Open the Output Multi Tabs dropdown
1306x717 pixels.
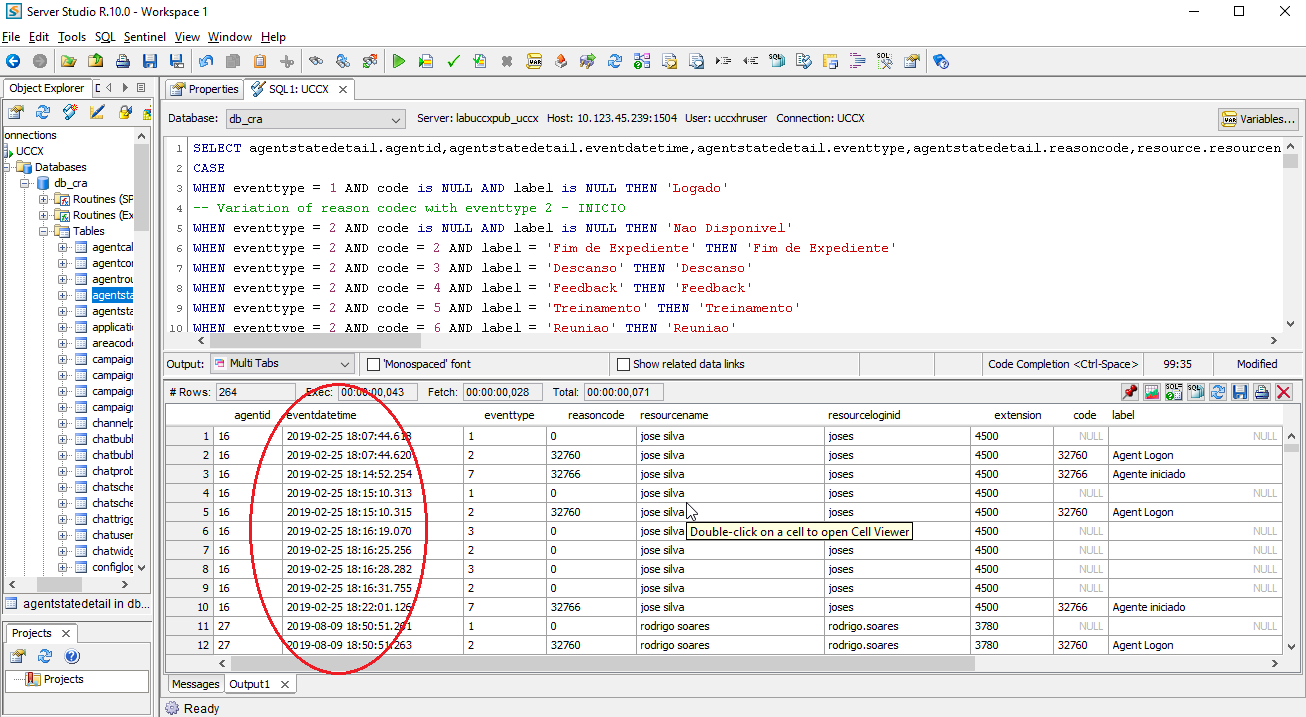(x=345, y=364)
